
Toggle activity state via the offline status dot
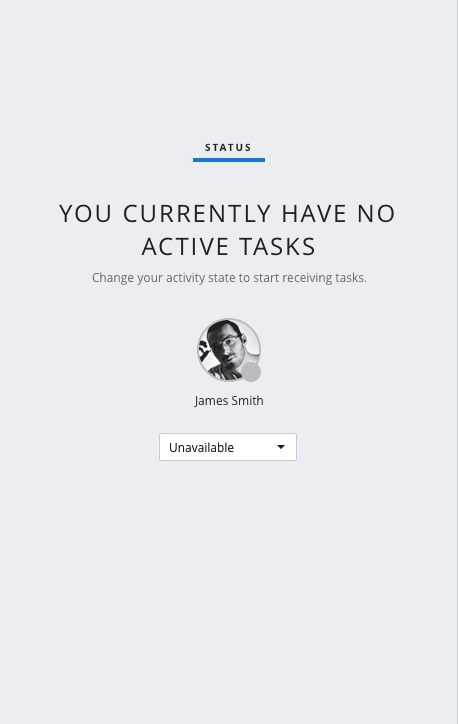252,372
